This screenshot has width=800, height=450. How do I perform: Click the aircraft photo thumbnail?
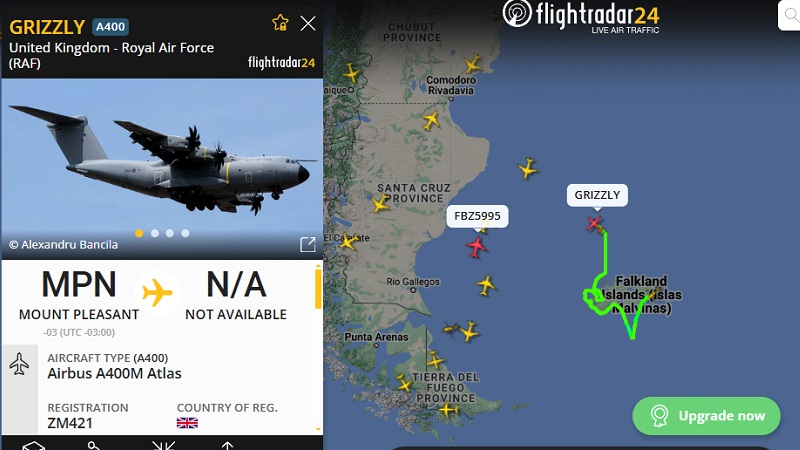click(x=162, y=168)
